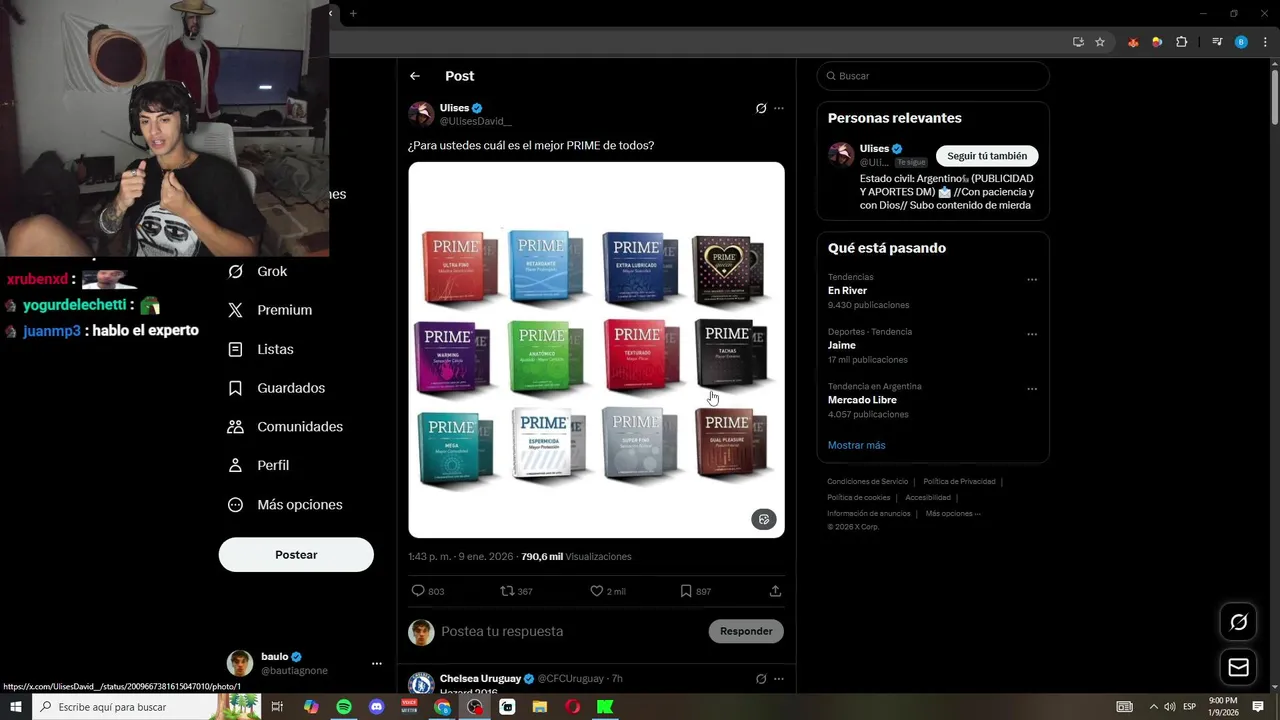The width and height of the screenshot is (1280, 720).
Task: Expand Más opciones in the sidebar
Action: click(x=285, y=504)
